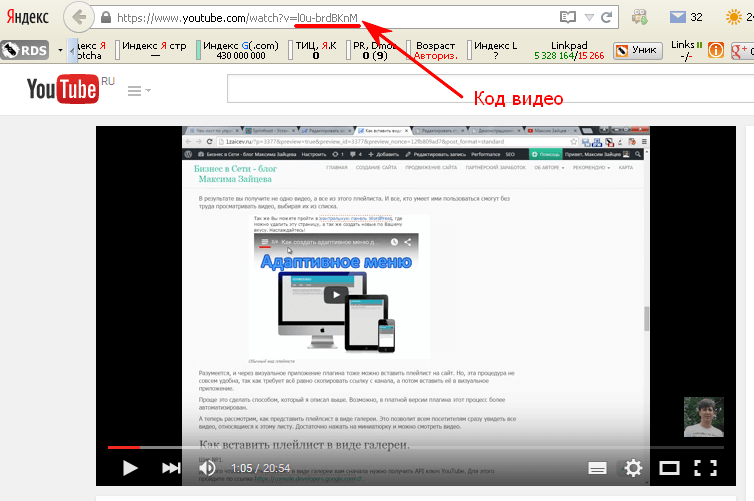Mute the video volume
Screen dimensions: 754x501
pyautogui.click(x=207, y=468)
